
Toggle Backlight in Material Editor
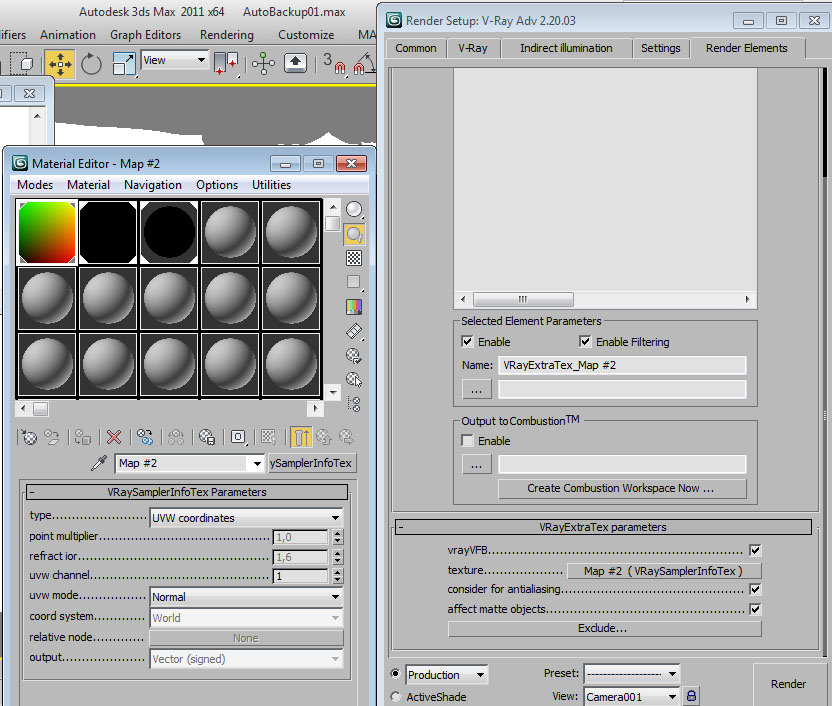pos(354,234)
